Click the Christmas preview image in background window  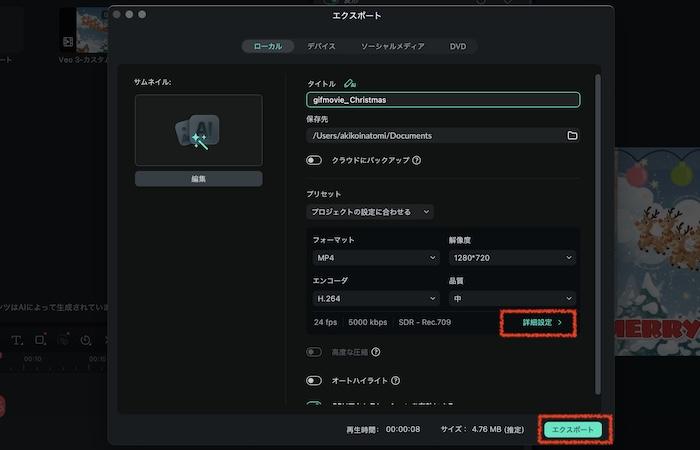point(657,252)
